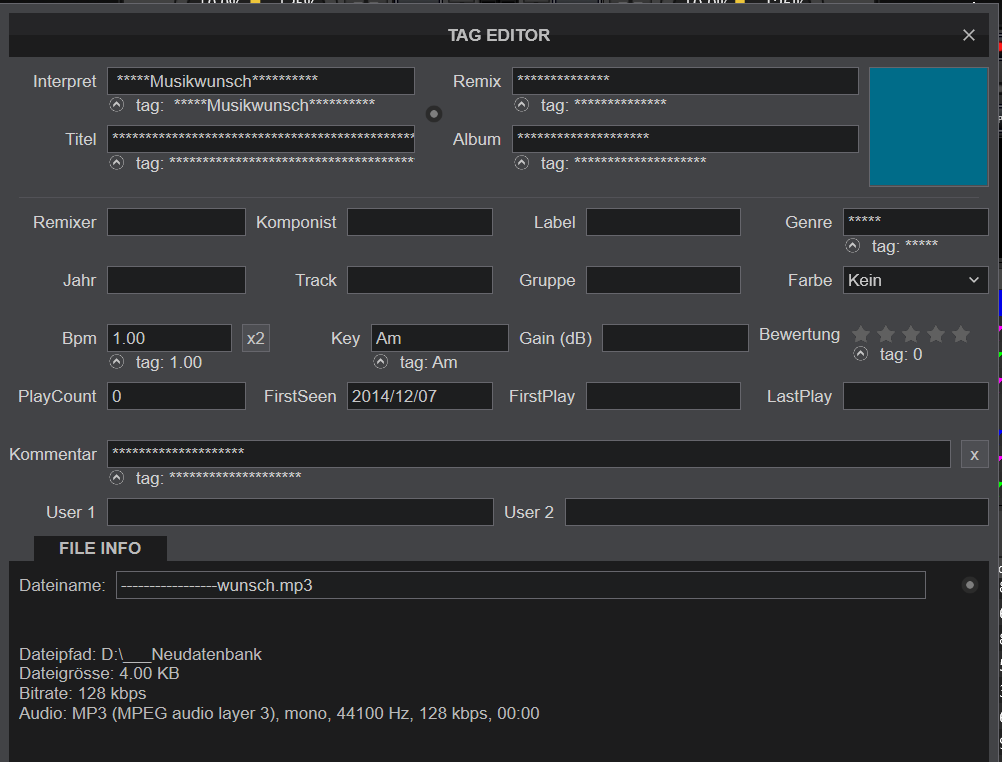Click the Dateiname filename field
The width and height of the screenshot is (1002, 762).
click(521, 585)
